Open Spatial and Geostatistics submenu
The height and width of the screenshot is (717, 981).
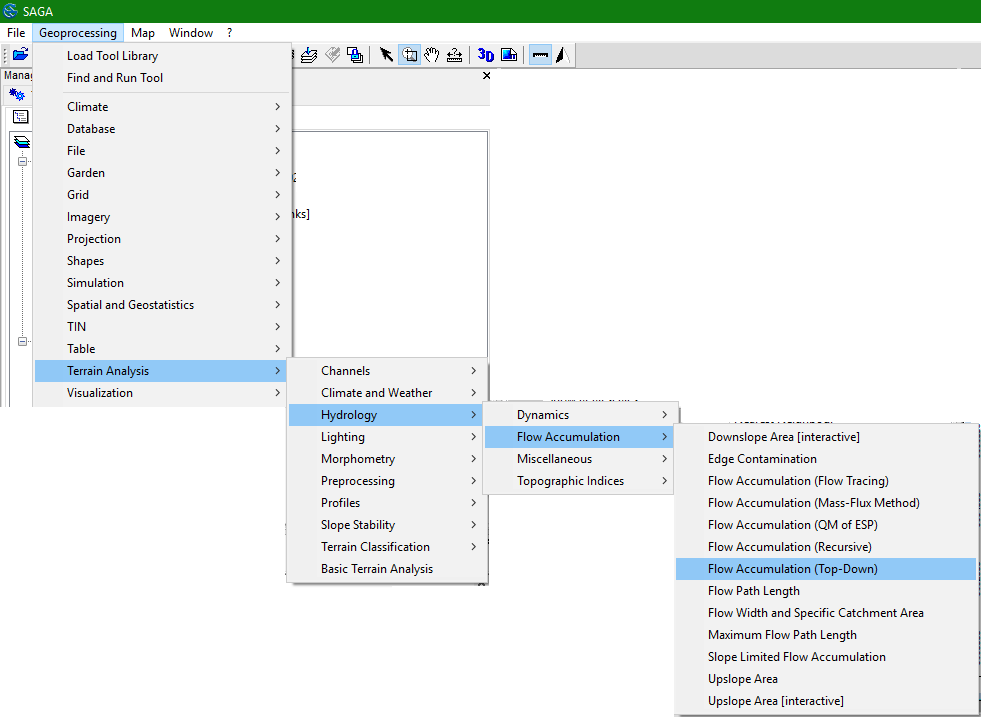pos(163,305)
